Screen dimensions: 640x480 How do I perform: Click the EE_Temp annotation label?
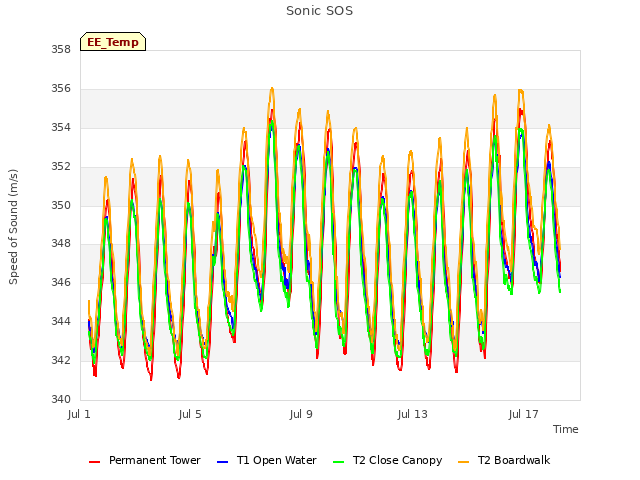(x=113, y=42)
